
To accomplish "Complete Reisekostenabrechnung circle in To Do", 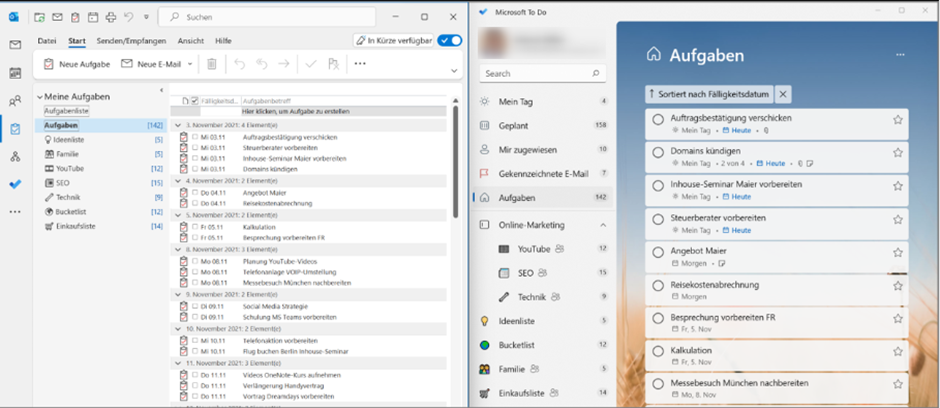I will pos(658,286).
